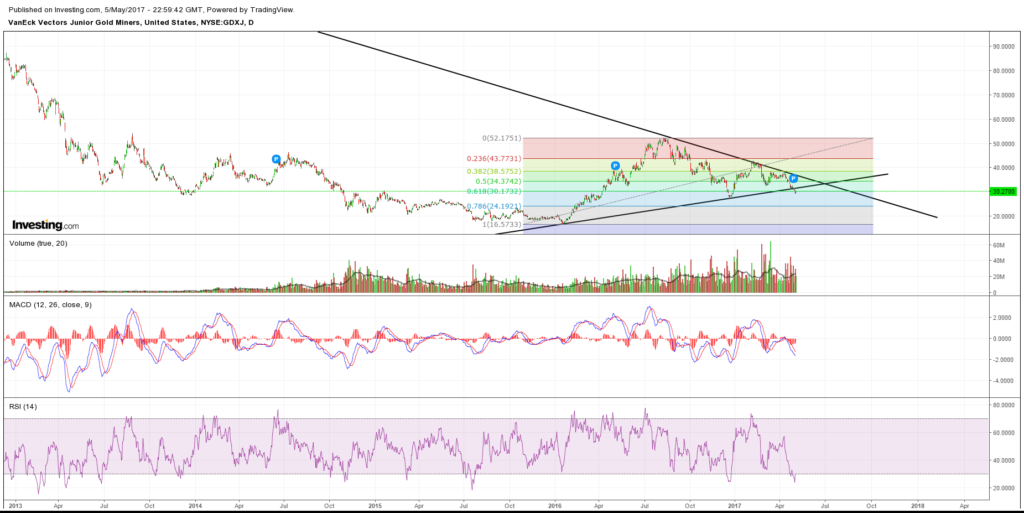Click the 70.0000 price axis label
This screenshot has height=513, width=1024.
point(1004,95)
